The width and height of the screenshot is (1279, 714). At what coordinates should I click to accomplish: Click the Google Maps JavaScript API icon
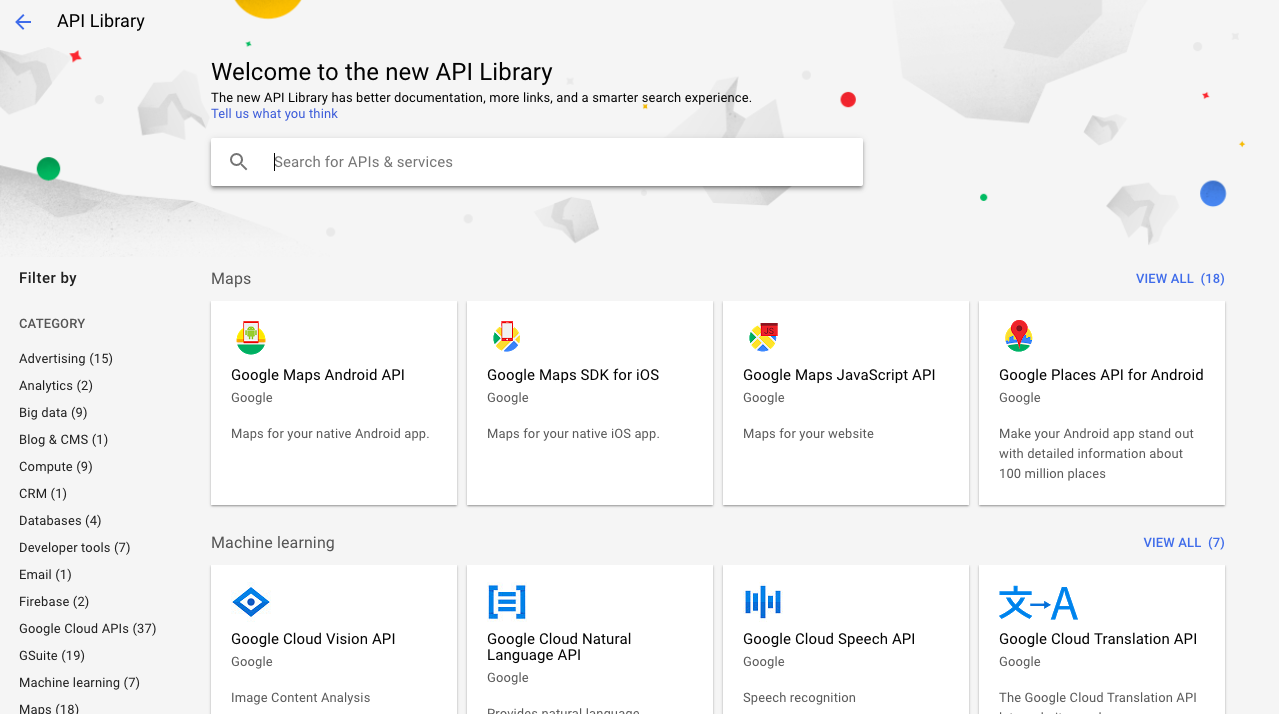tap(763, 337)
